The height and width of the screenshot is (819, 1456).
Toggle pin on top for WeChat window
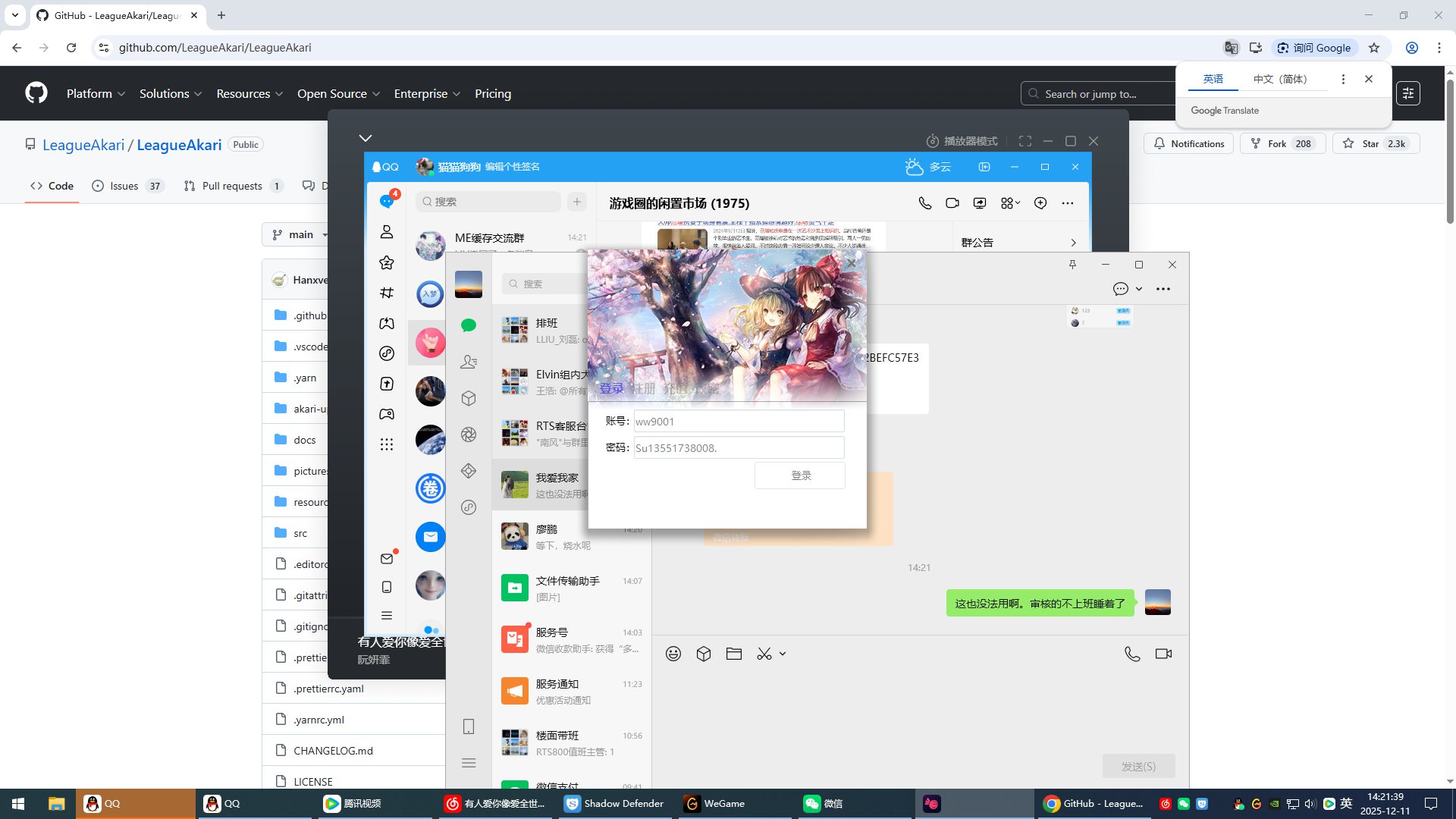click(1072, 265)
